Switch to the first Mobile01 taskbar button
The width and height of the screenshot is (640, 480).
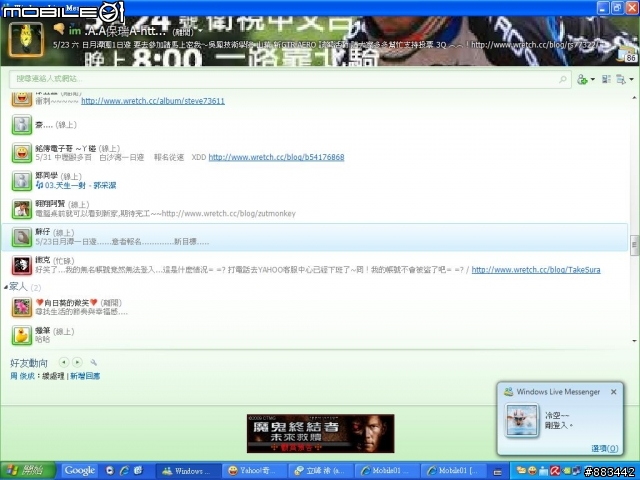pos(387,471)
